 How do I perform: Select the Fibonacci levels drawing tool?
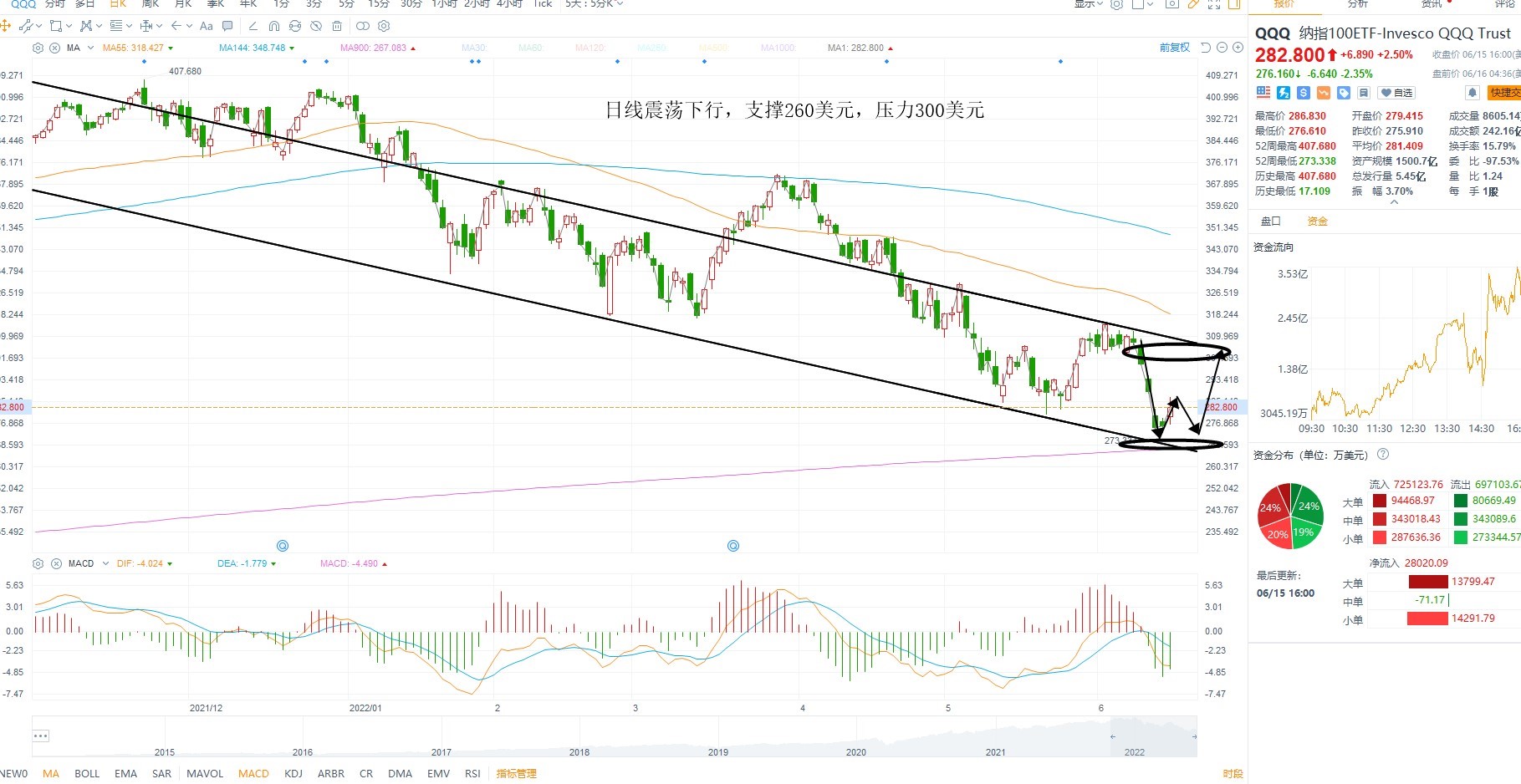pos(116,26)
